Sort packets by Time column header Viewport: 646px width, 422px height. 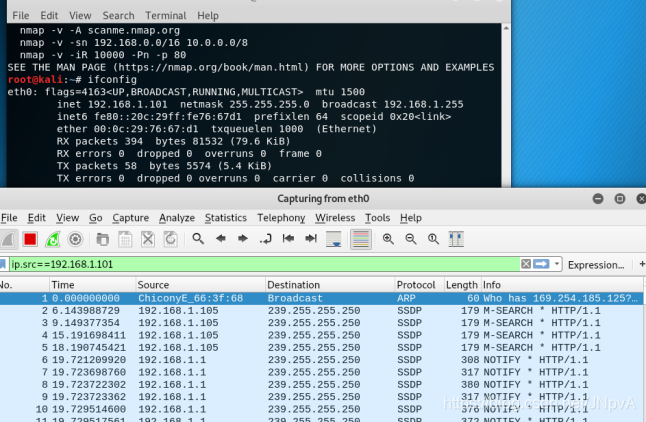point(92,285)
